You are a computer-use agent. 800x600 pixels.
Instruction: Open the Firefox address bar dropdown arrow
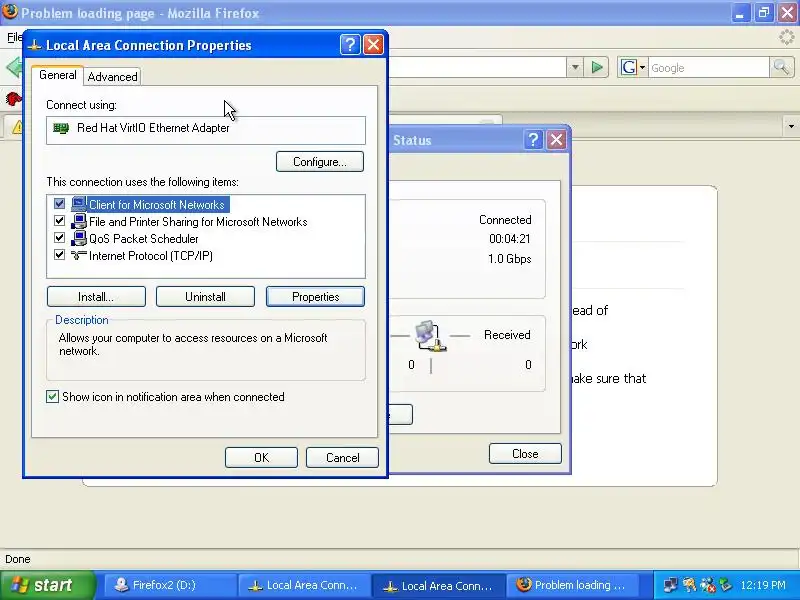pos(575,67)
